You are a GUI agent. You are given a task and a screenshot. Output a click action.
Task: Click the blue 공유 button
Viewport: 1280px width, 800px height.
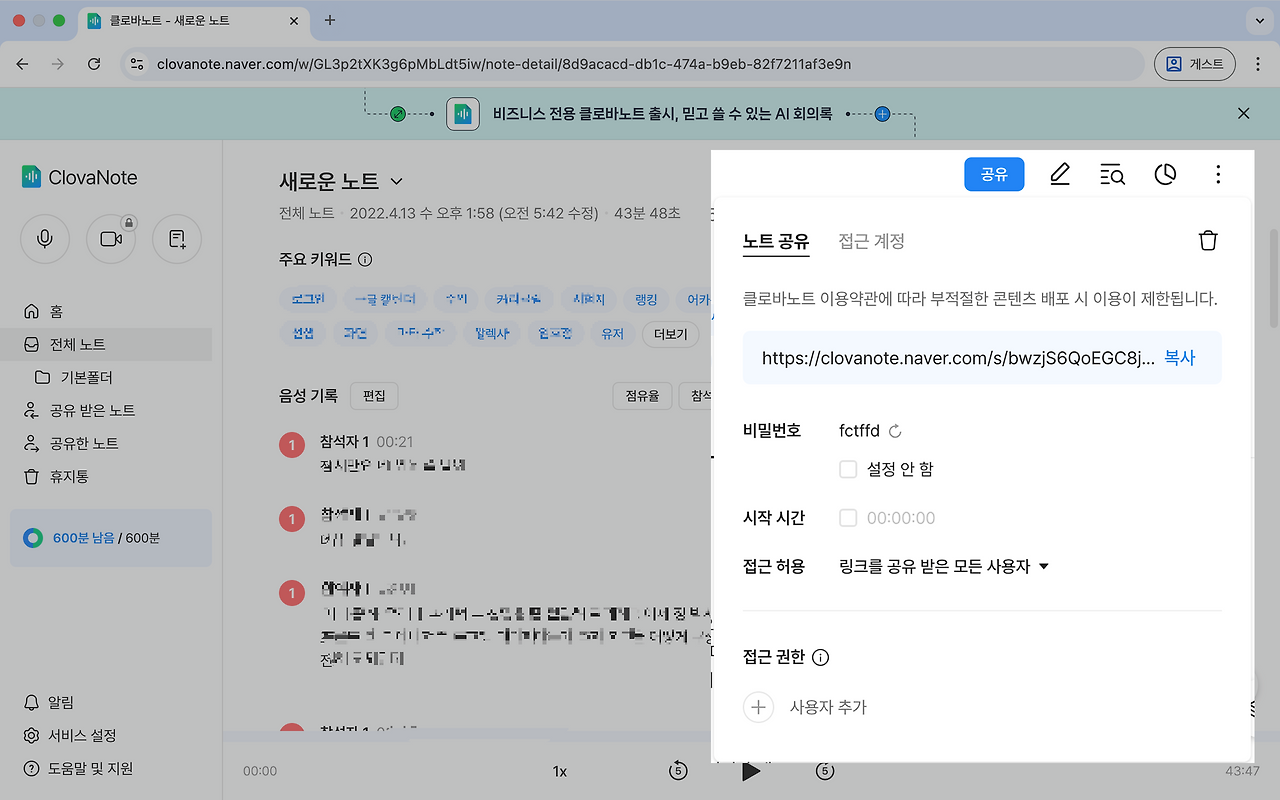click(994, 175)
